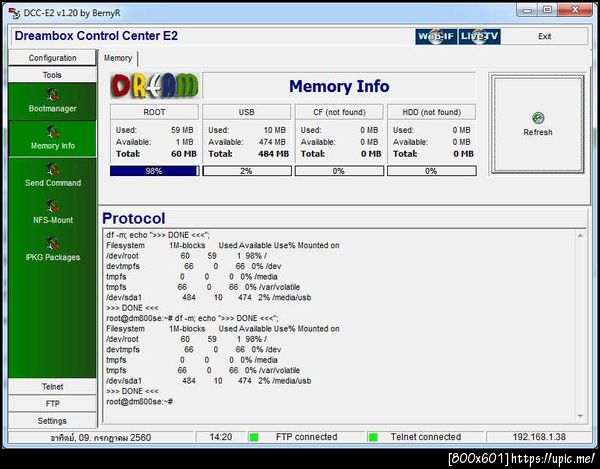Open the Send Command tool icon
The image size is (600, 469).
(52, 169)
